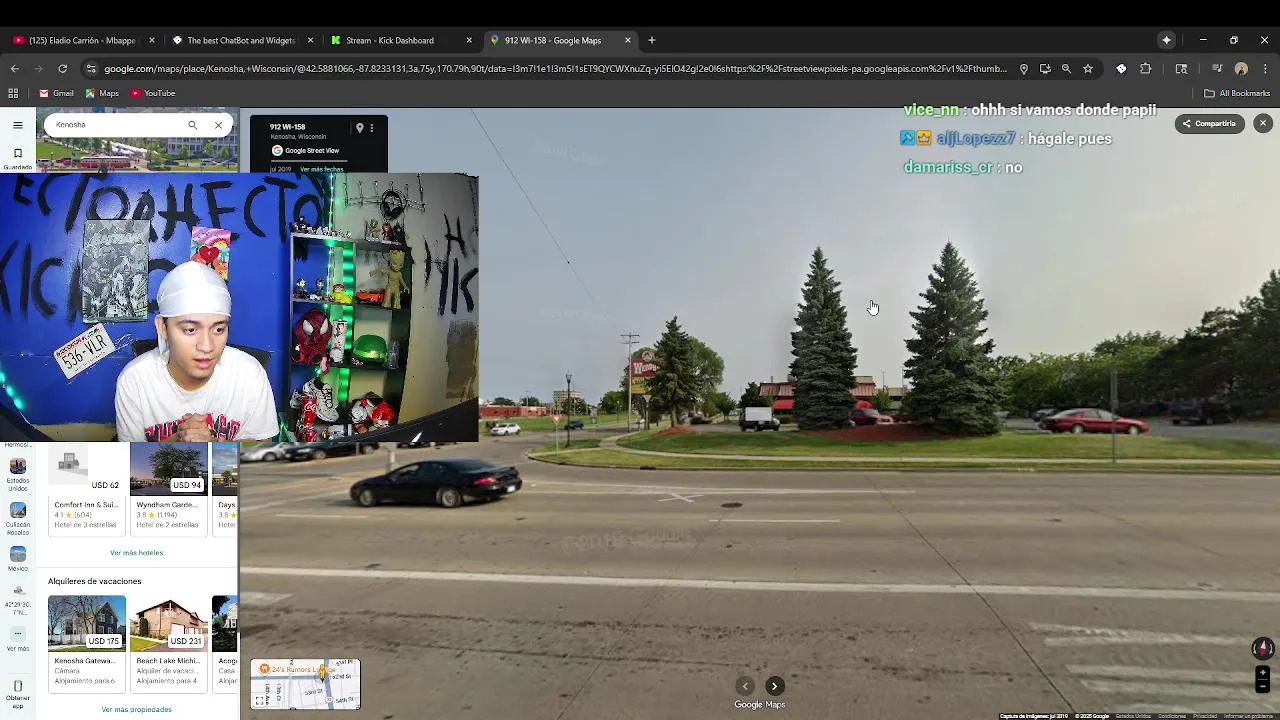
Task: Click the address bar URL
Action: coord(555,69)
